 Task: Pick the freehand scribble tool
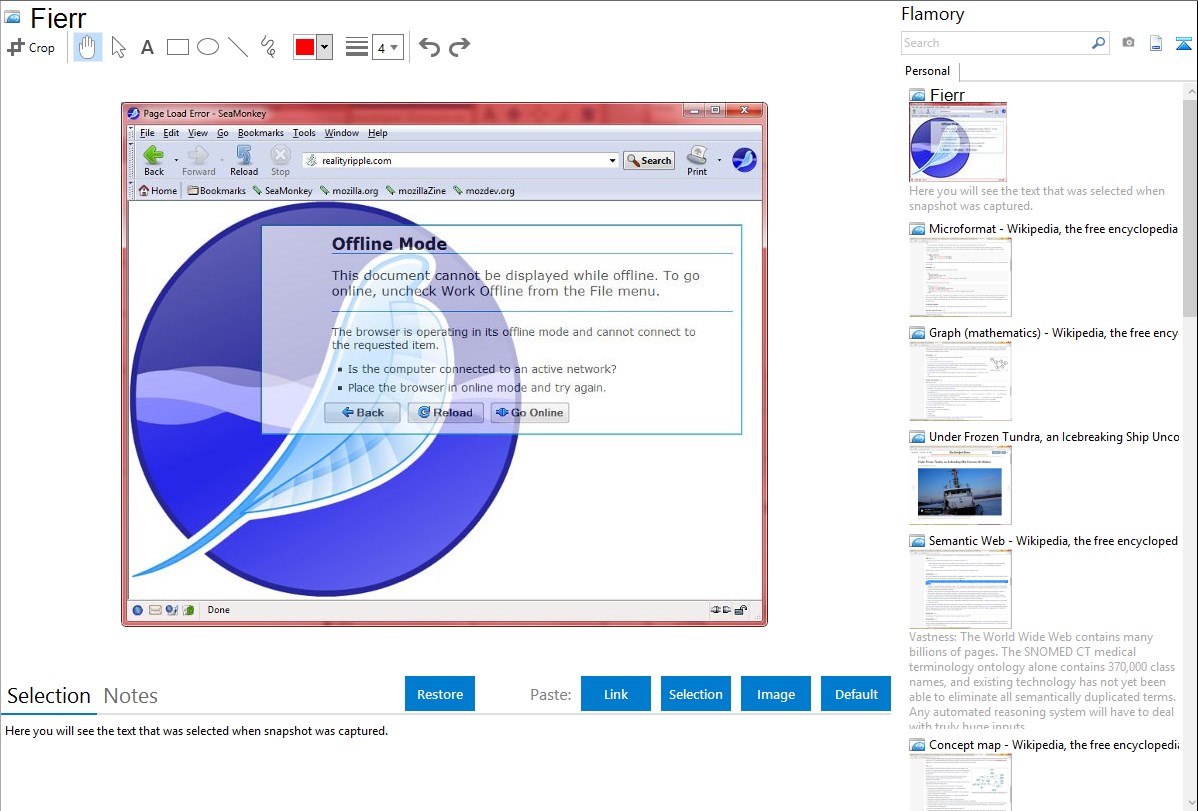(x=268, y=47)
